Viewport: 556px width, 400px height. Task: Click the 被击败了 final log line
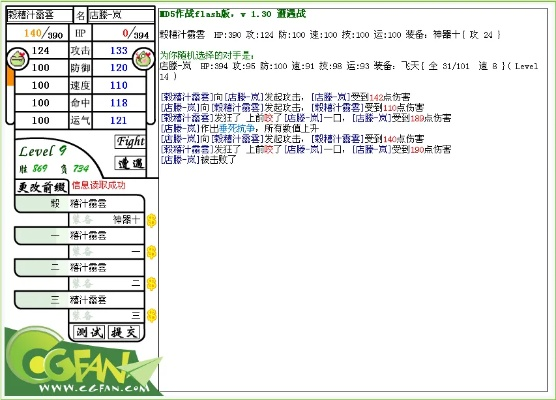coord(198,160)
